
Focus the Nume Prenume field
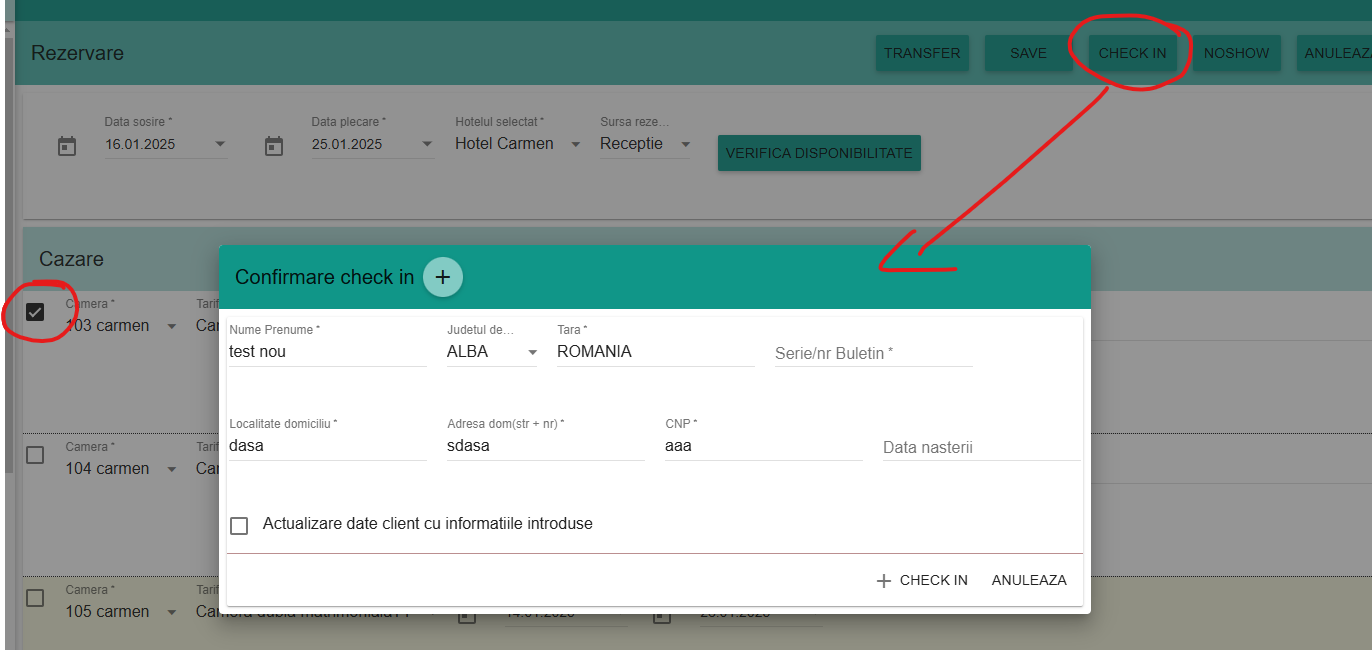328,352
